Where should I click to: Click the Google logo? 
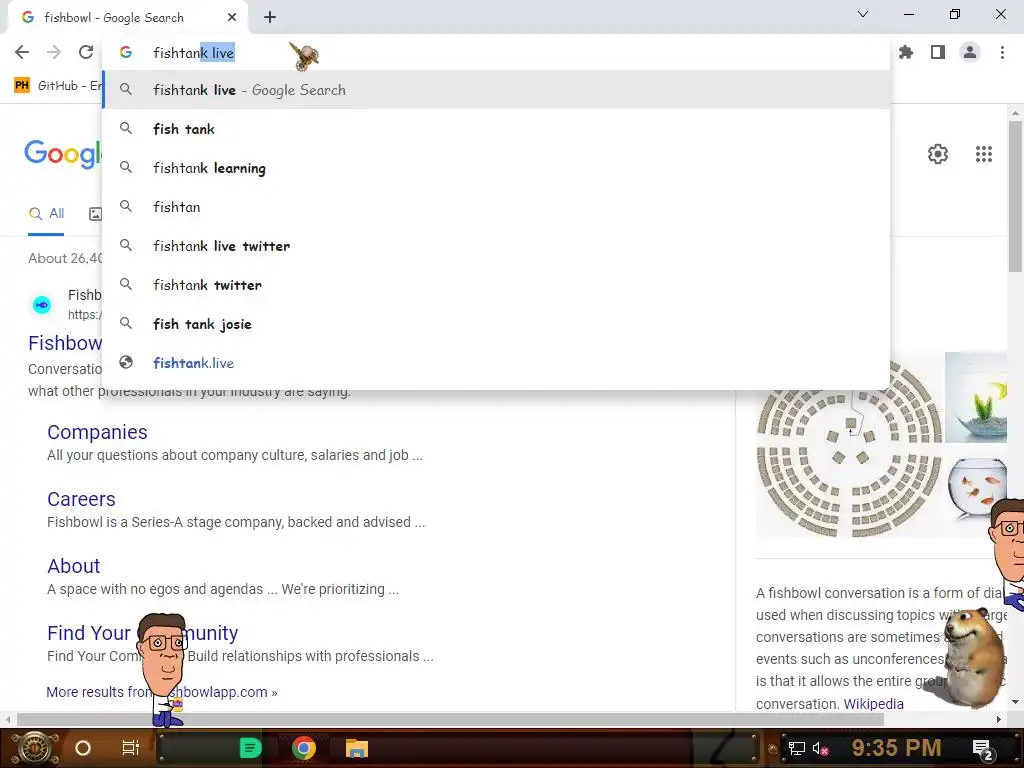click(x=63, y=154)
